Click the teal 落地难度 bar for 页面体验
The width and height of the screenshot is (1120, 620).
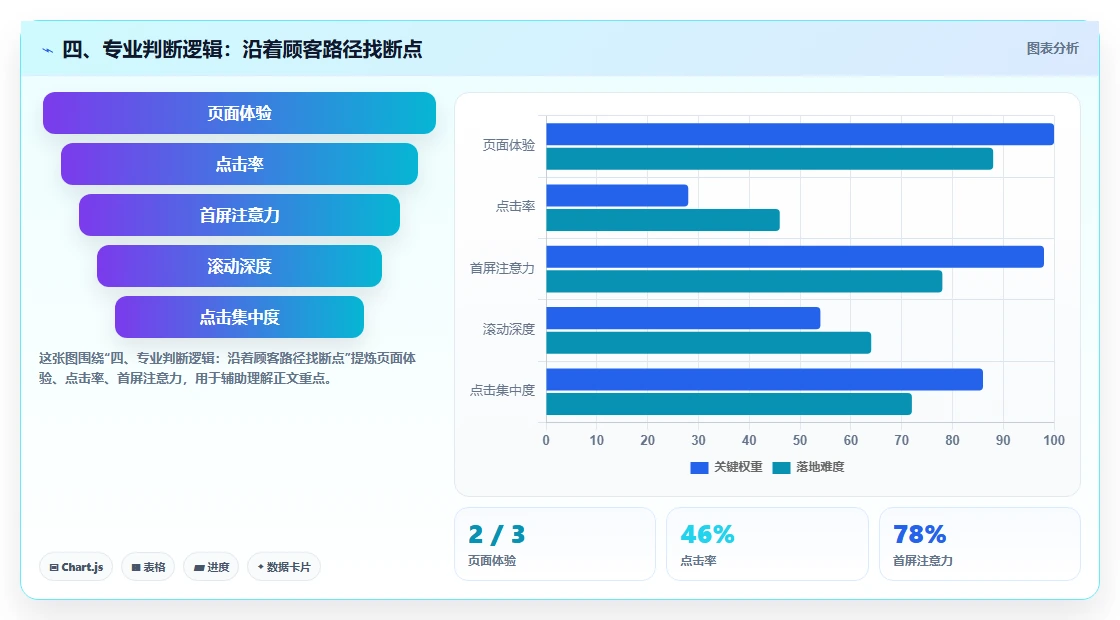tap(769, 159)
